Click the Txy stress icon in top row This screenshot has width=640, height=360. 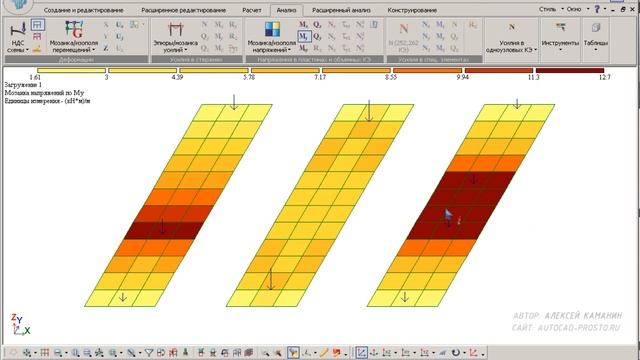pos(346,24)
